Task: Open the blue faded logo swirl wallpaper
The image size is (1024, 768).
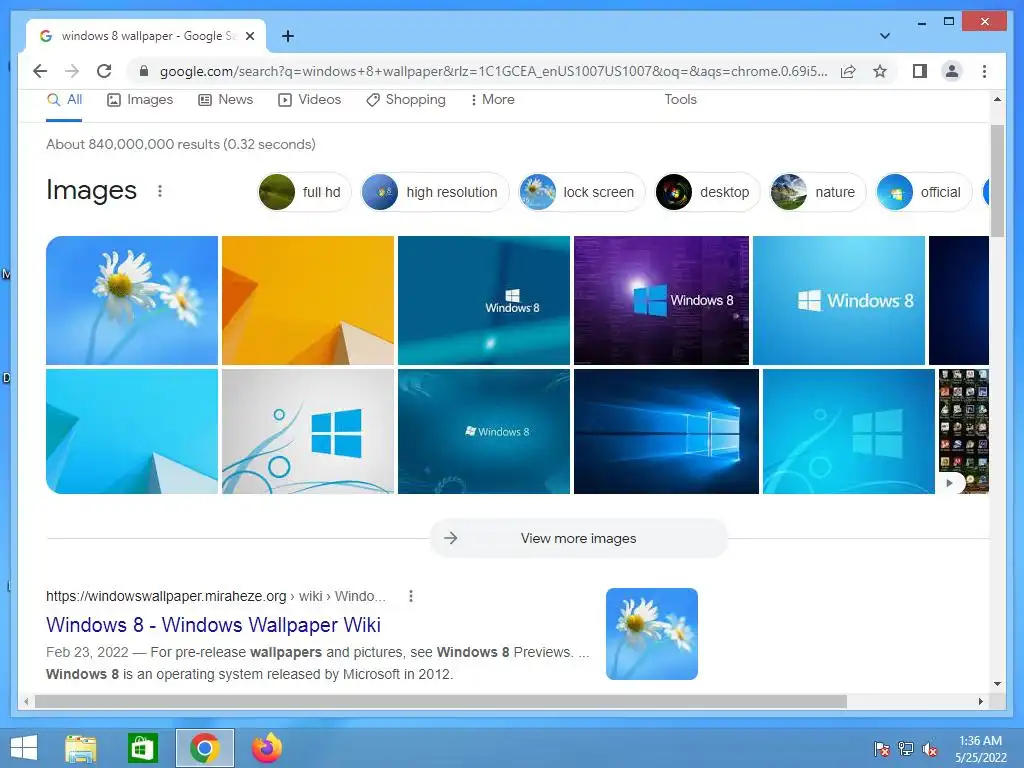Action: (x=849, y=431)
